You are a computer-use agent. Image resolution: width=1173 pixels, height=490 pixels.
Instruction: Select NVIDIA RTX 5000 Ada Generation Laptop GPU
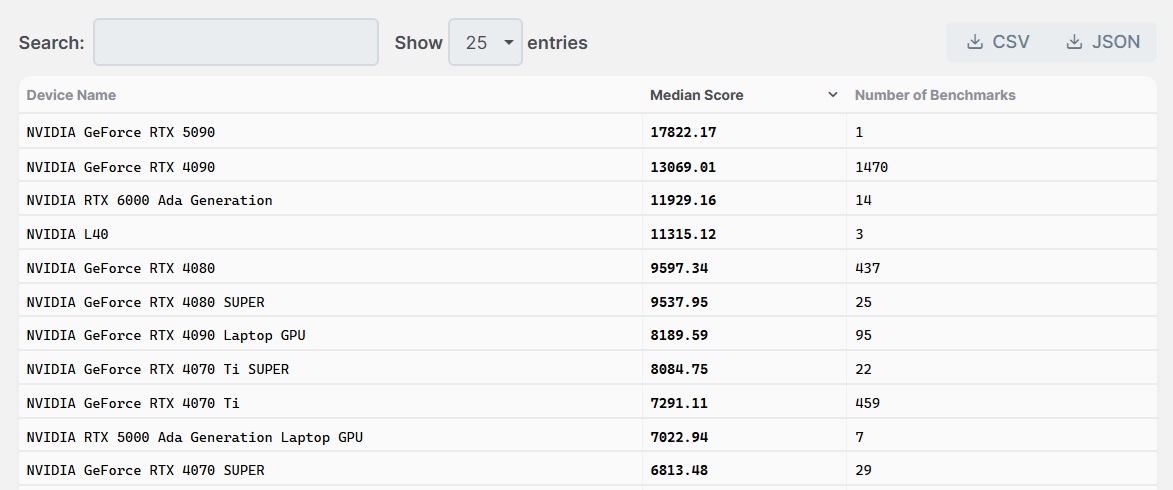pyautogui.click(x=194, y=437)
